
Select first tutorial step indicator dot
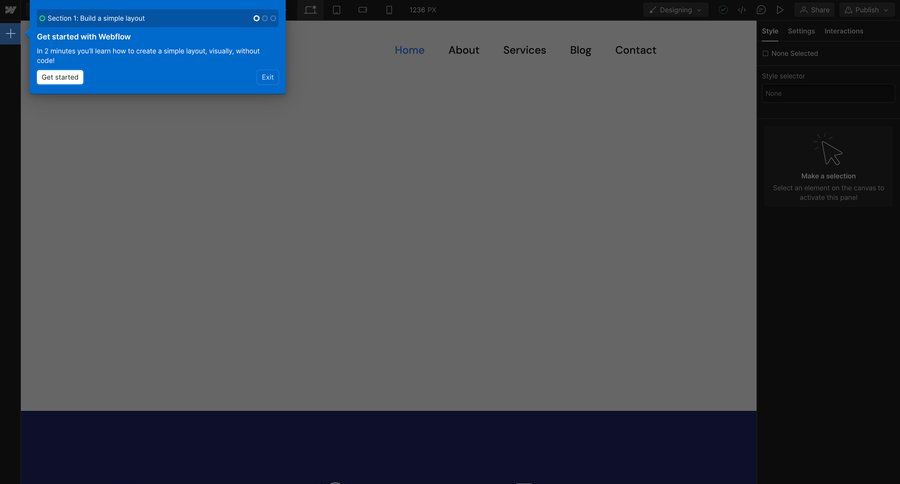point(257,18)
